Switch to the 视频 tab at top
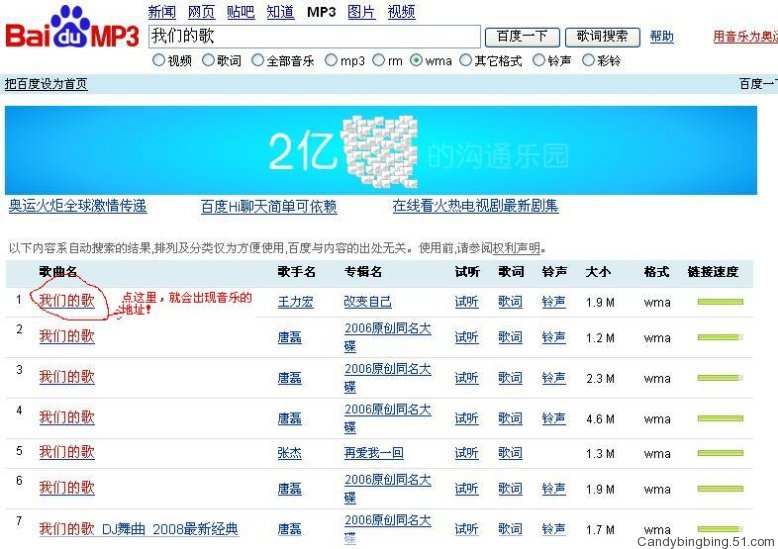 401,12
